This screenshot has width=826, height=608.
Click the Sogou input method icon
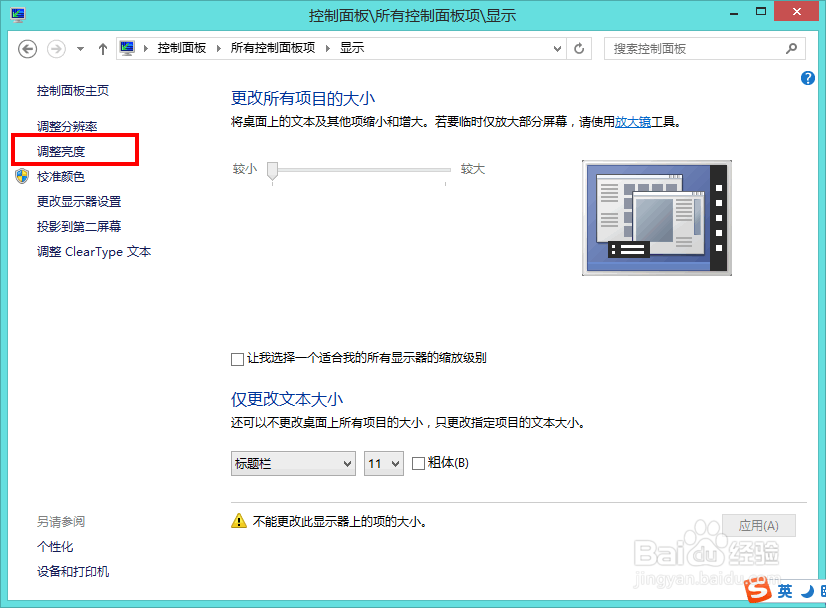click(758, 589)
